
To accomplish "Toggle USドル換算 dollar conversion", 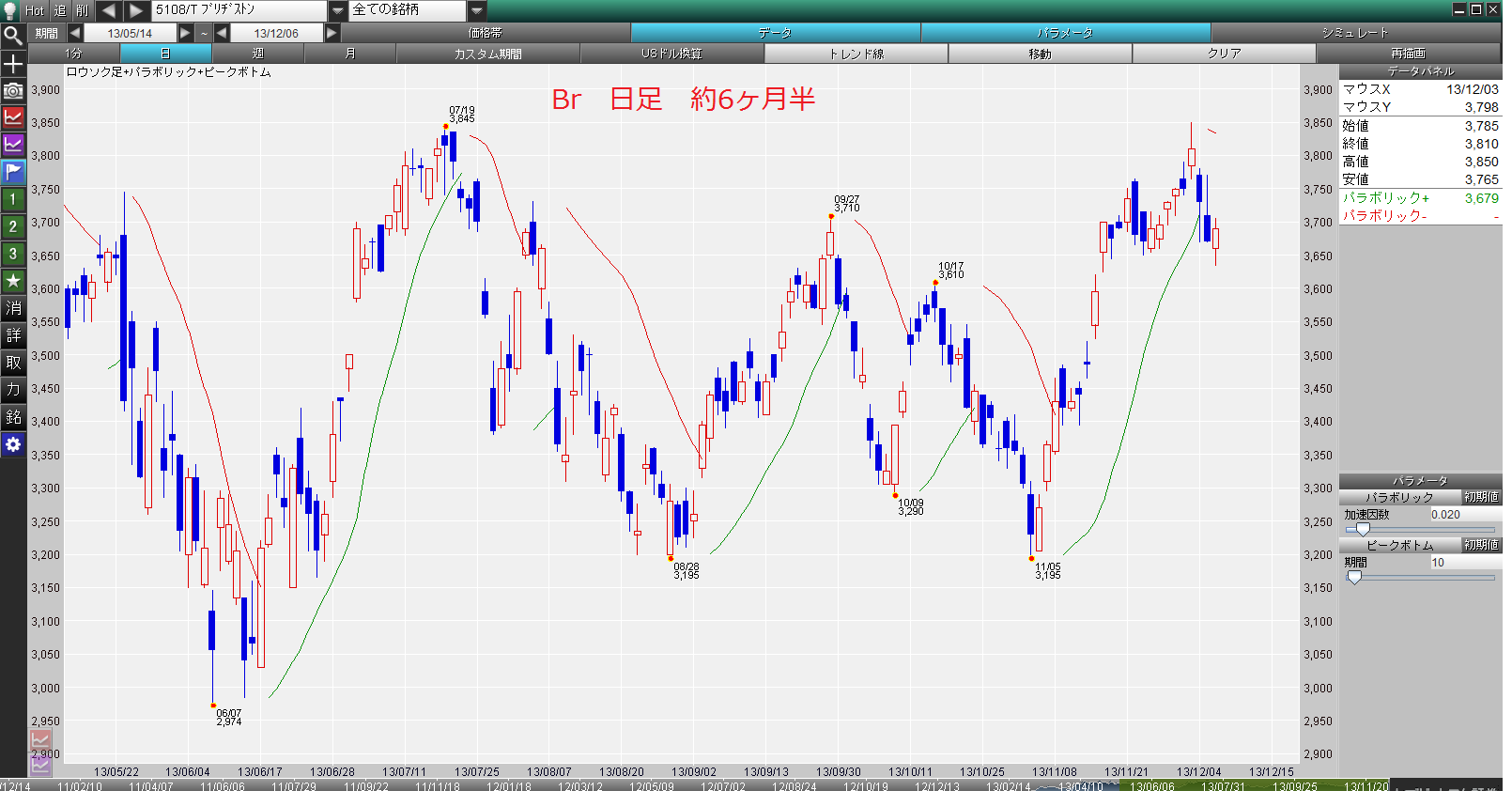I will pos(671,54).
